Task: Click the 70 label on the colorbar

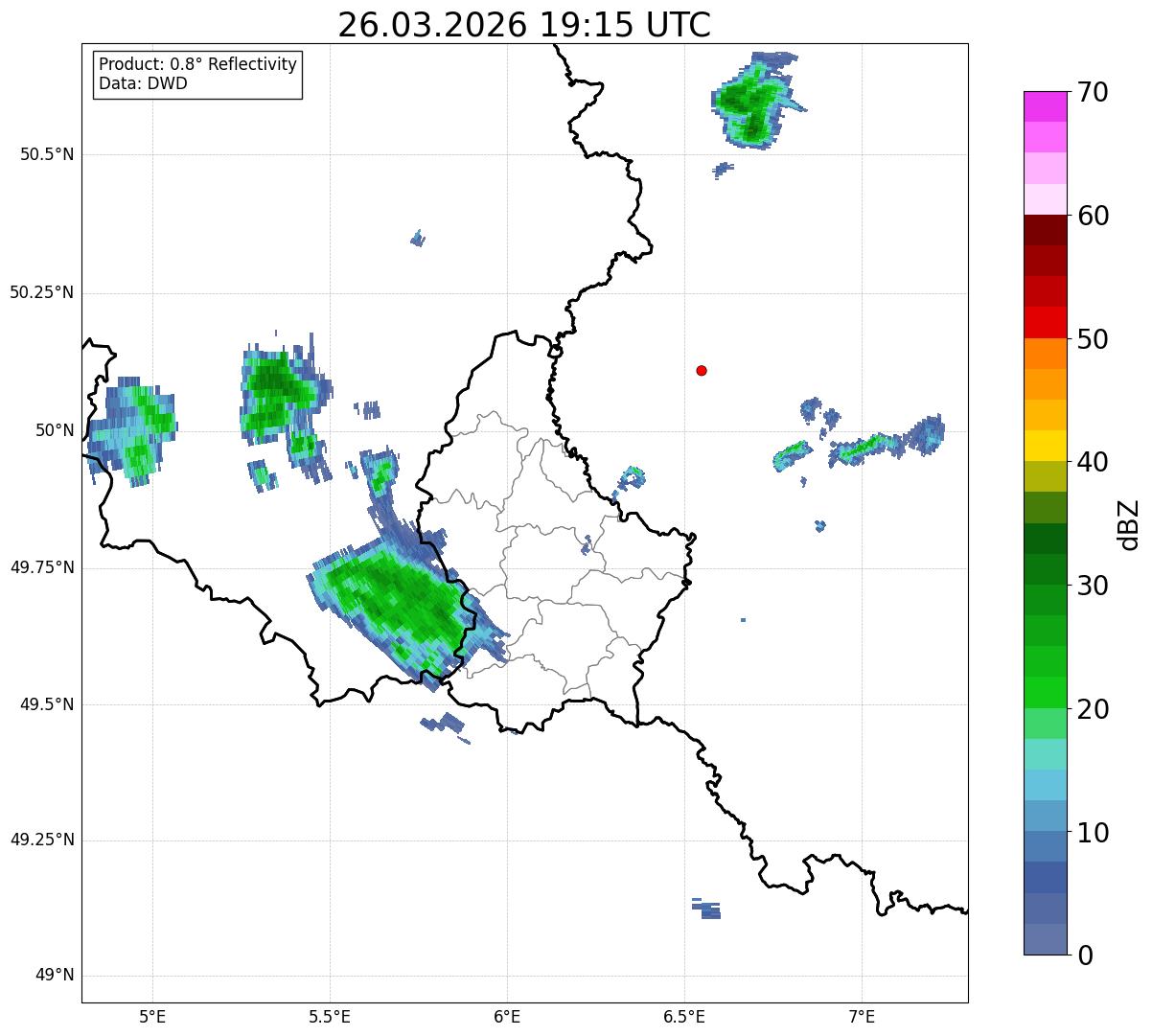Action: (x=1093, y=93)
